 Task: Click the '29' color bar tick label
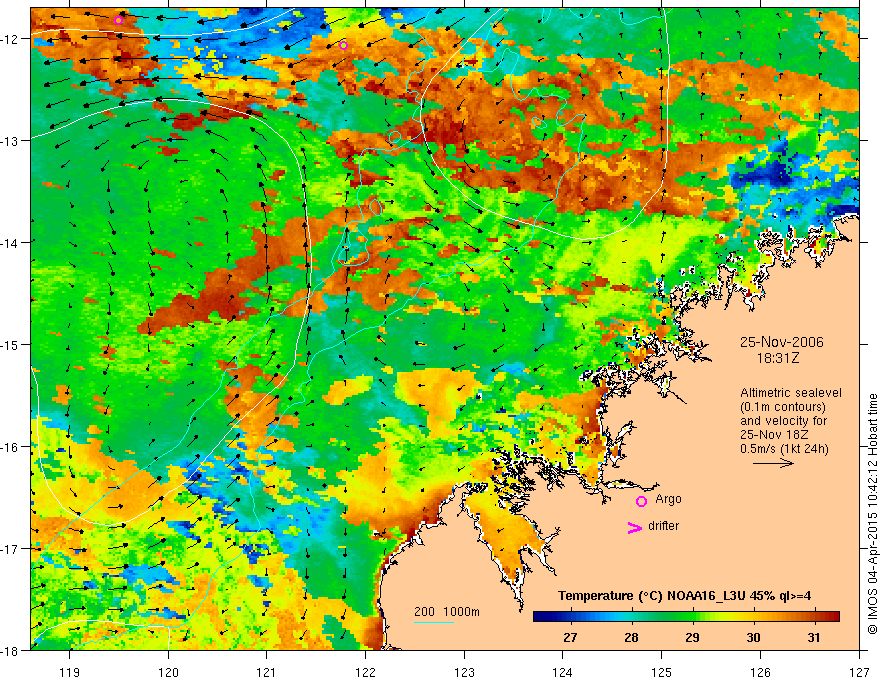coord(692,637)
